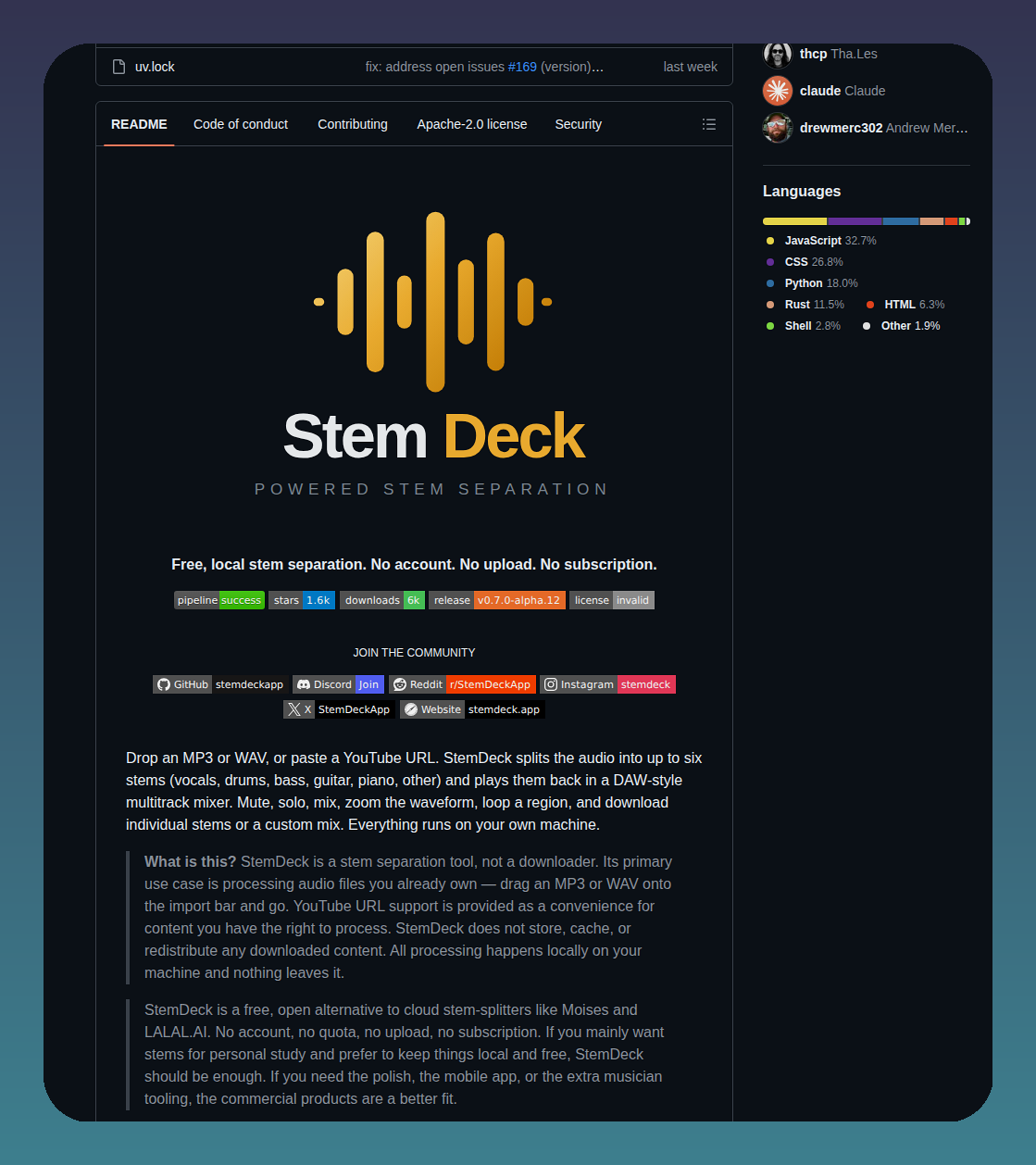
Task: Click the stars 1.6k badge
Action: click(302, 600)
